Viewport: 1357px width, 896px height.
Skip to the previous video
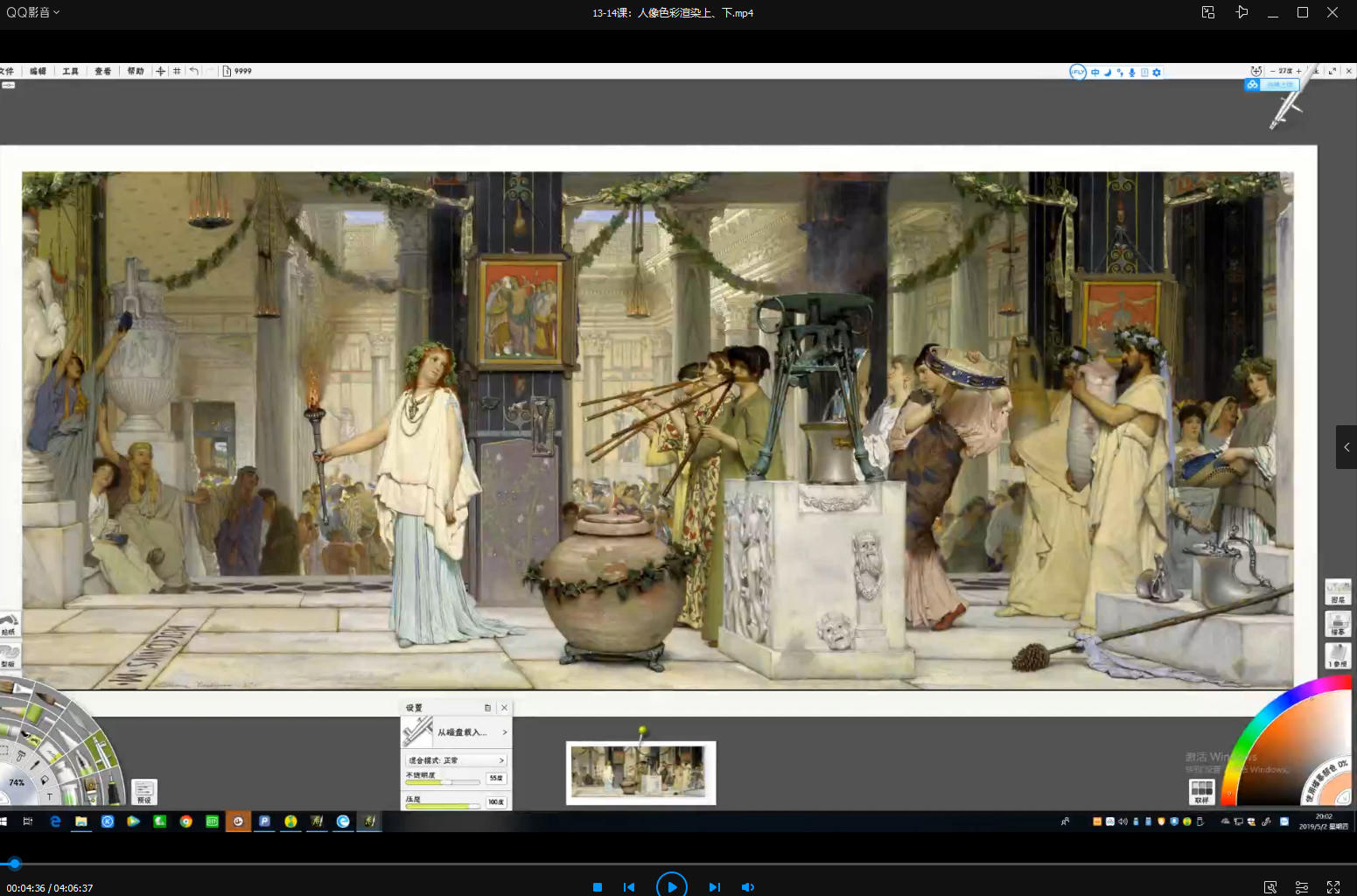point(629,887)
